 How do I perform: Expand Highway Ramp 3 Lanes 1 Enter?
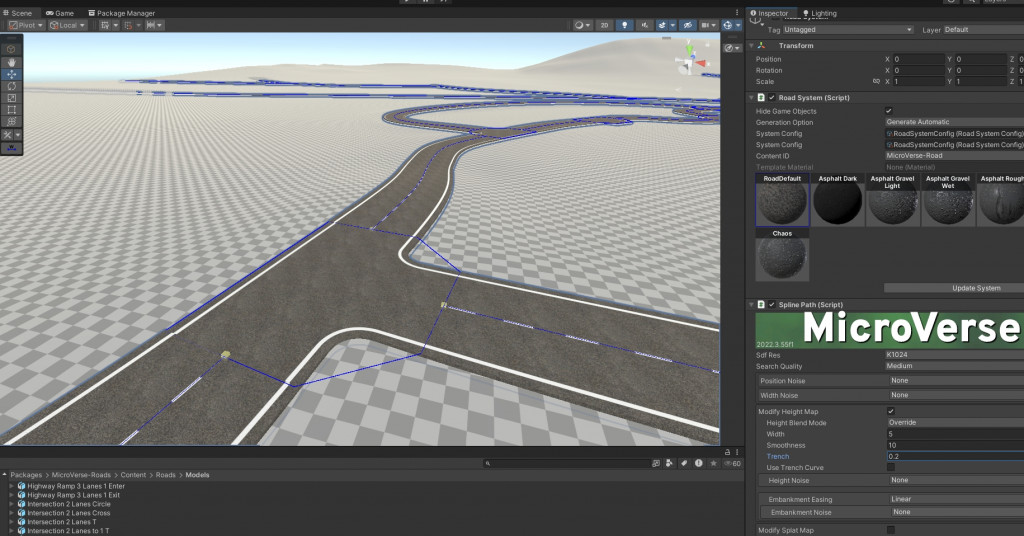[x=12, y=486]
